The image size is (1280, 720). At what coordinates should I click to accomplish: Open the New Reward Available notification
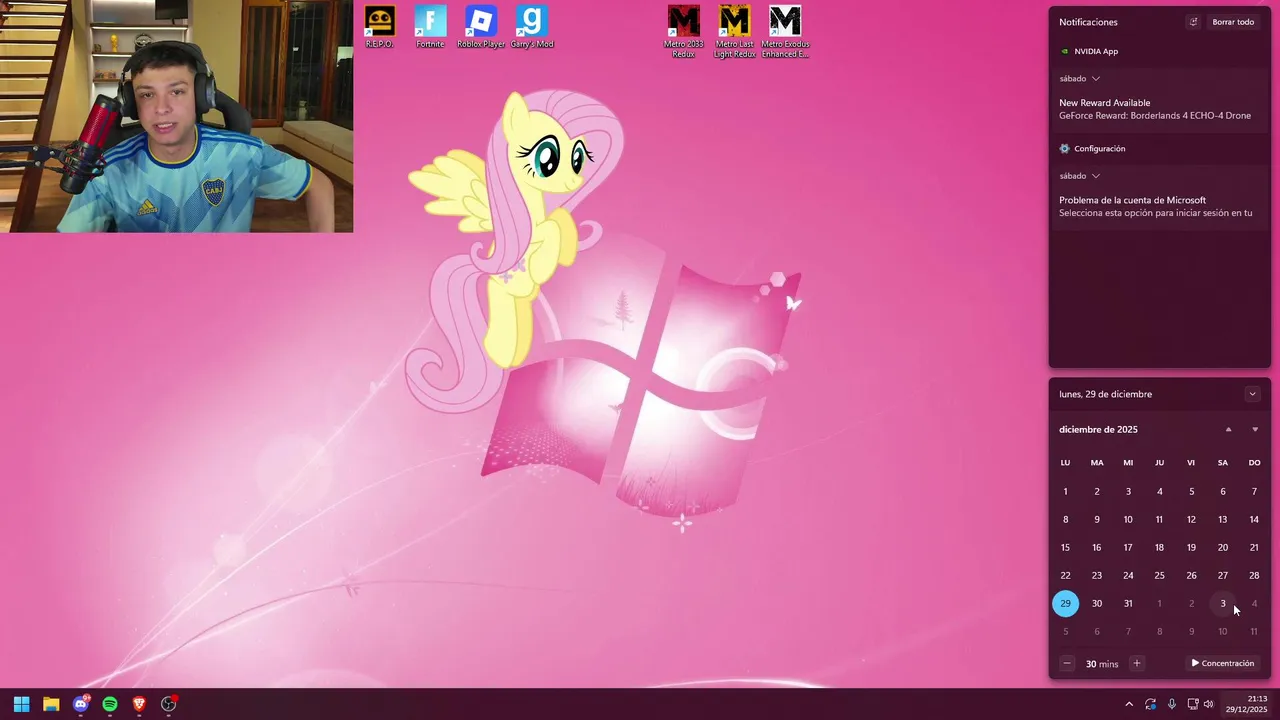[1159, 109]
